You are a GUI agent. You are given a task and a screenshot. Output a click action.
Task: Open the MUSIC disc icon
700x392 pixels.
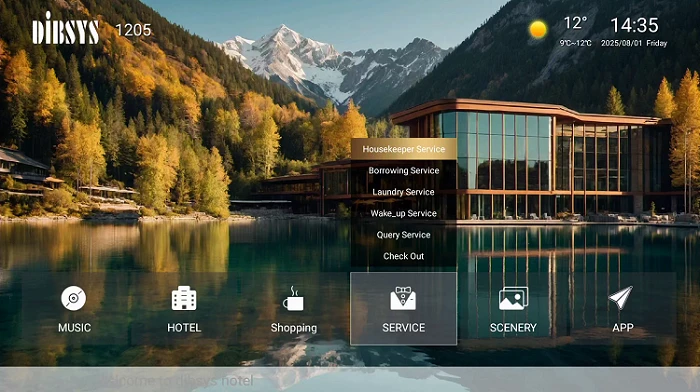74,298
